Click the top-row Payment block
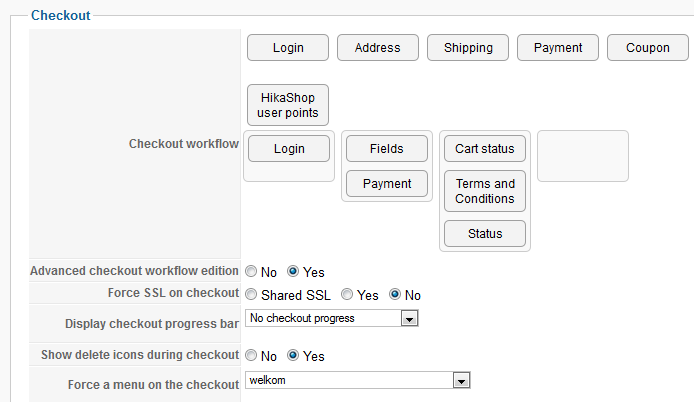 click(558, 47)
